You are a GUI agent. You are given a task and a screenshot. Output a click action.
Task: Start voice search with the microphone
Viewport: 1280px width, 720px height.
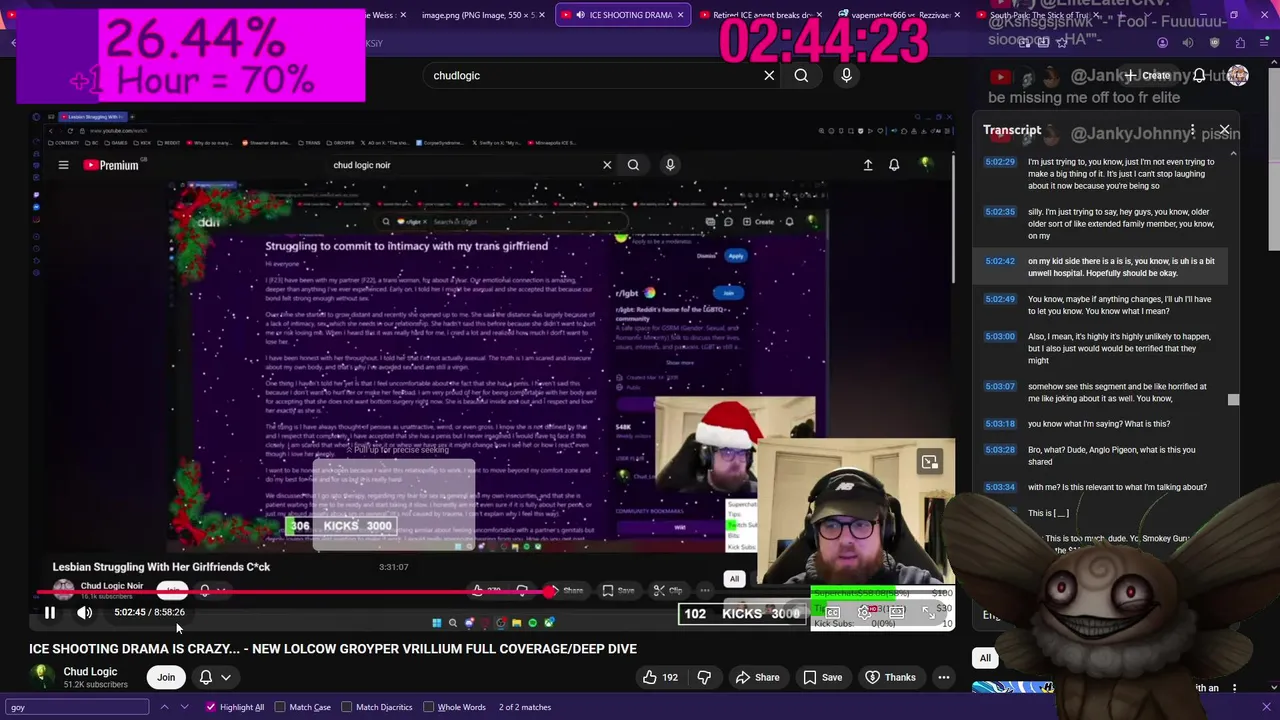(846, 75)
